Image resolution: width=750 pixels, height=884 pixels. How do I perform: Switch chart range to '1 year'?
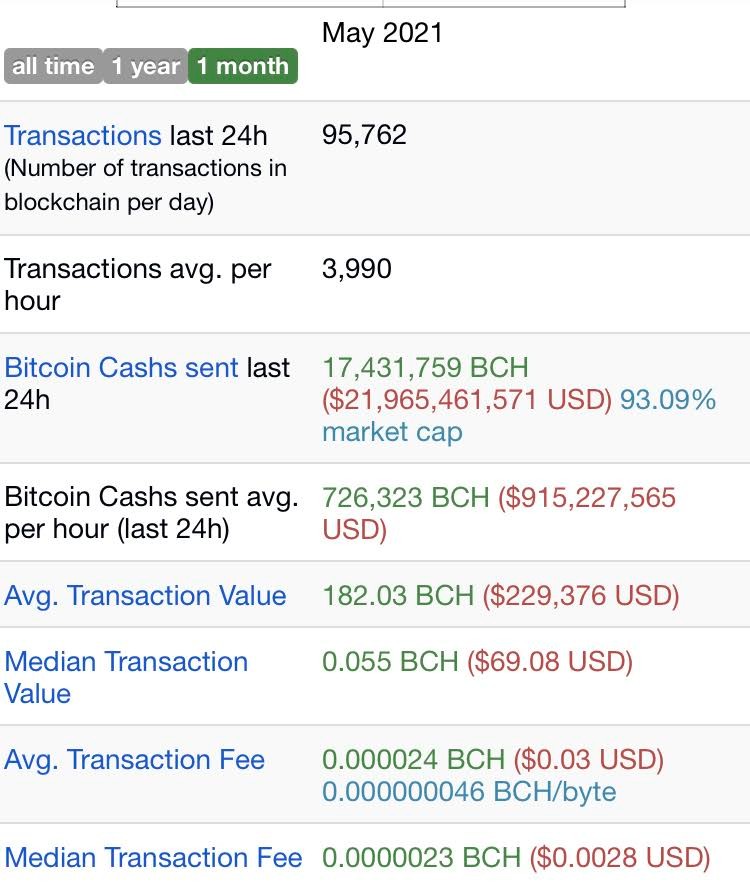(145, 66)
